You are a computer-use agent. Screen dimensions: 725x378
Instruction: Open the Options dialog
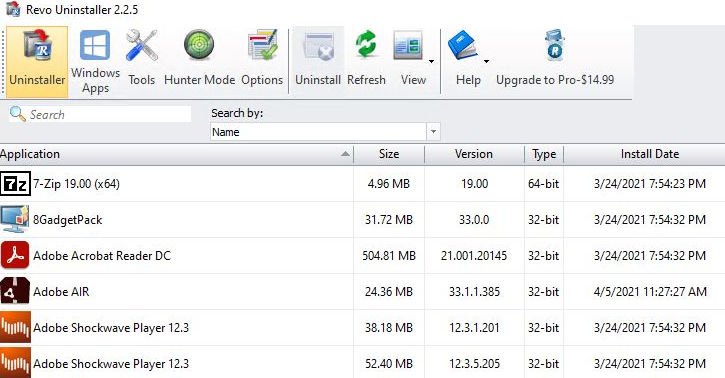262,59
